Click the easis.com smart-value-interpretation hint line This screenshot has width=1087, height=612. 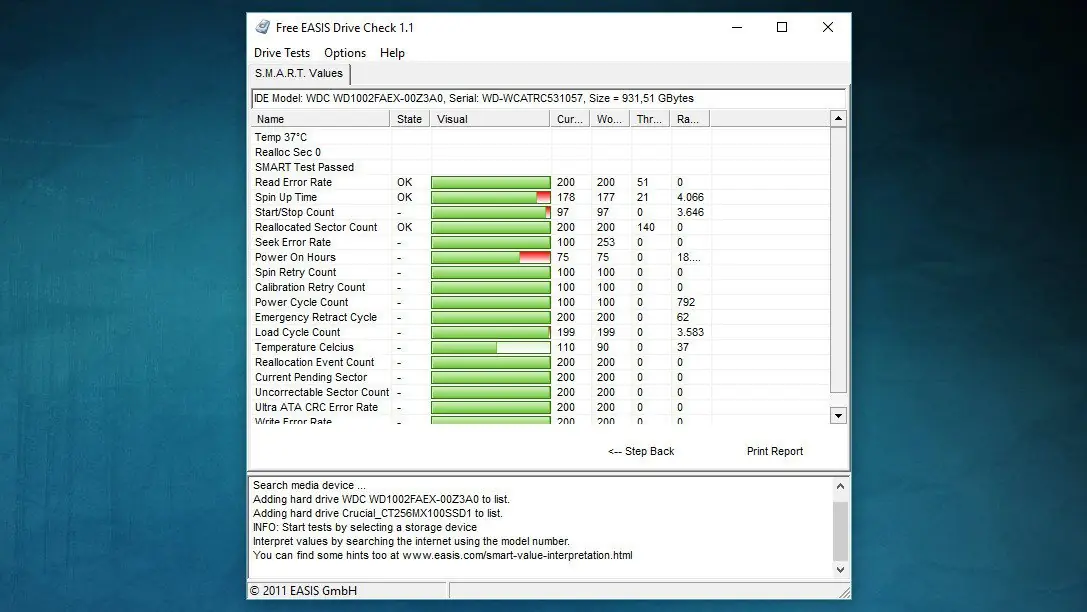(x=442, y=555)
